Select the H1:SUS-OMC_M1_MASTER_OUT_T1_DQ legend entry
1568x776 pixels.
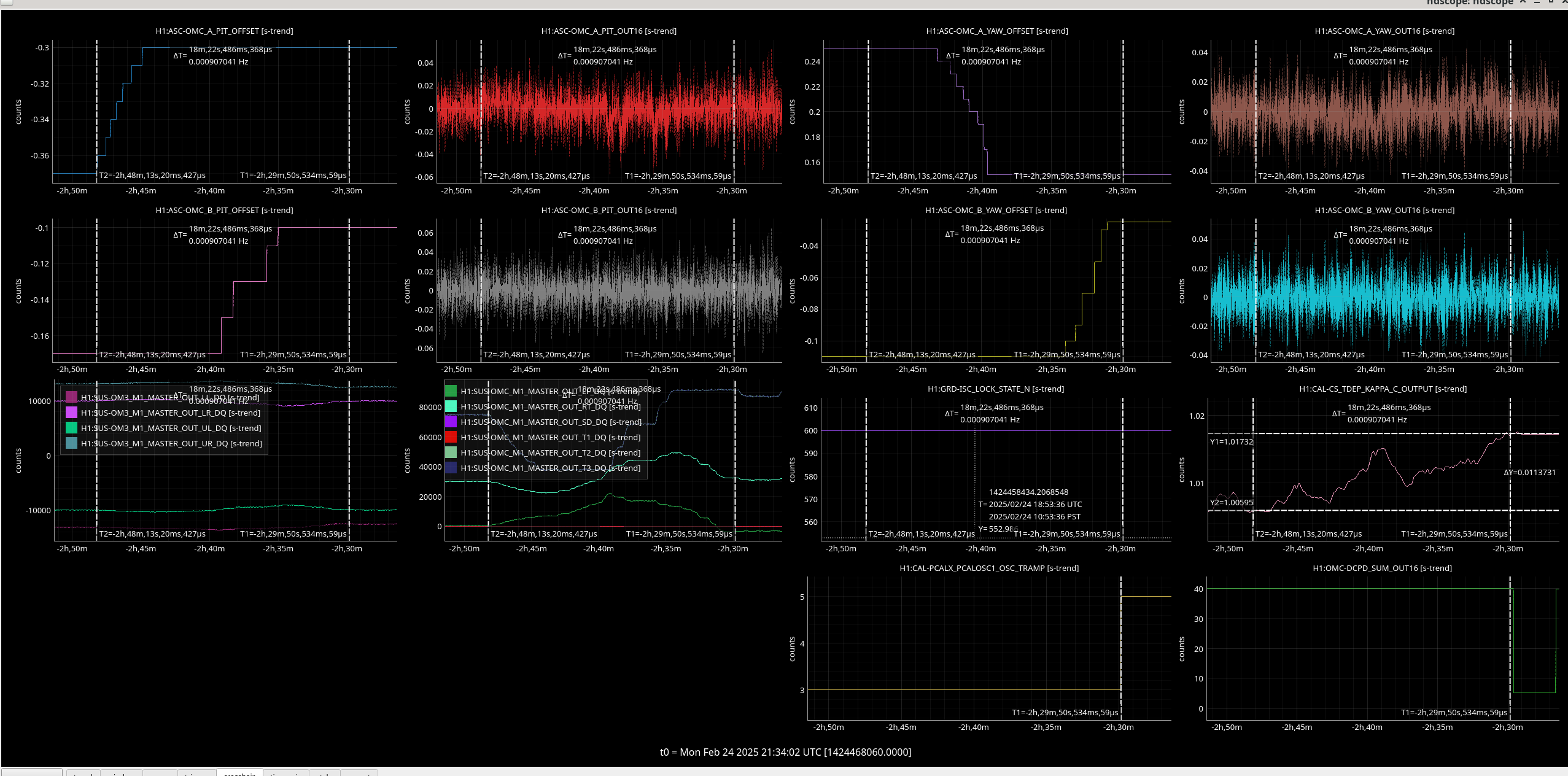[x=550, y=437]
